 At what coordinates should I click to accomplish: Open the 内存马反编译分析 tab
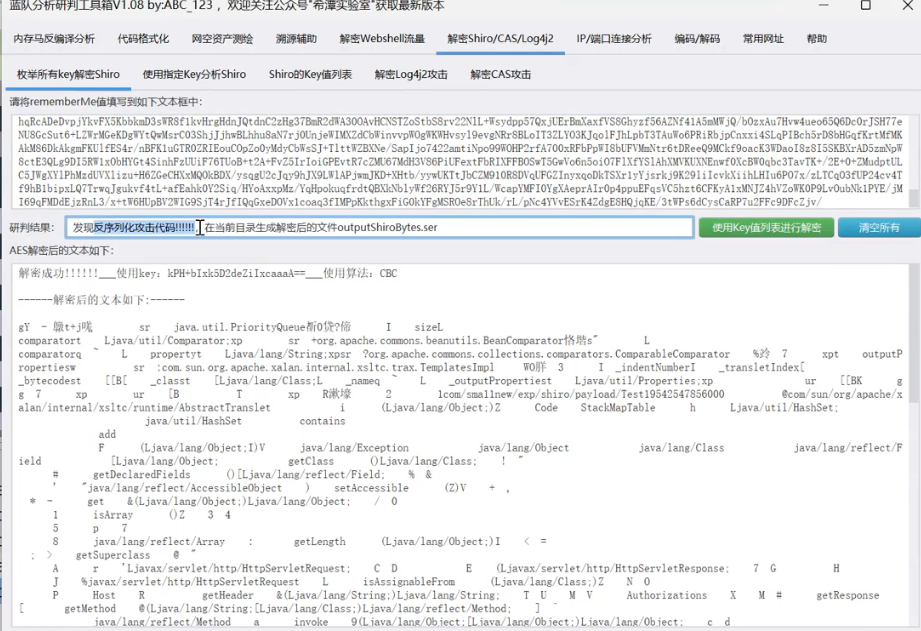click(x=54, y=39)
